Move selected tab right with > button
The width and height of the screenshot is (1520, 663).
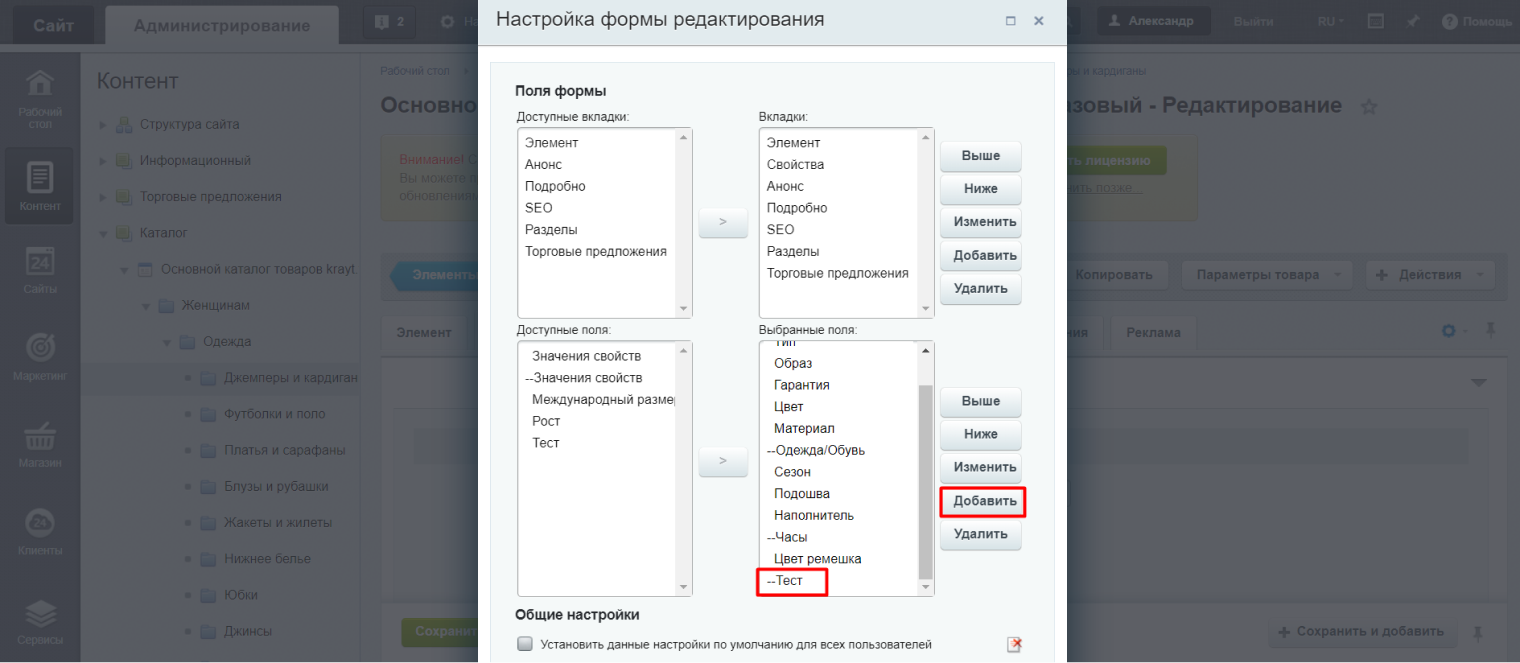click(x=723, y=222)
